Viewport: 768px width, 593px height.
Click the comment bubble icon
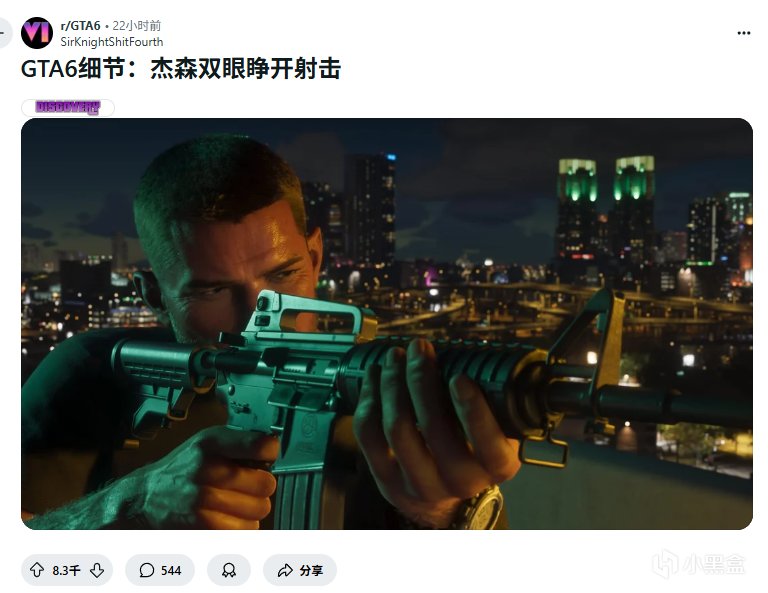click(x=146, y=570)
